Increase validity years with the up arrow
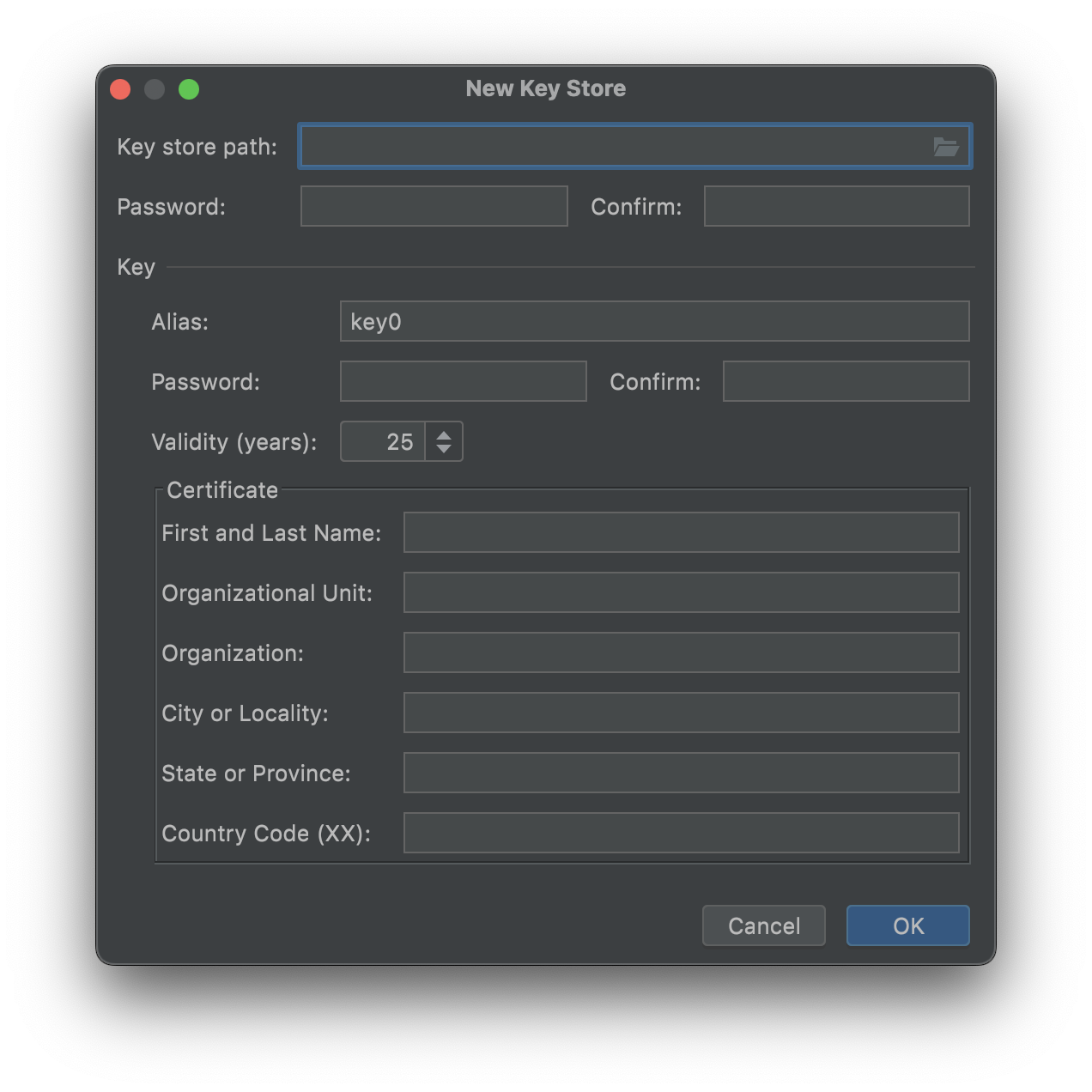 (x=444, y=435)
